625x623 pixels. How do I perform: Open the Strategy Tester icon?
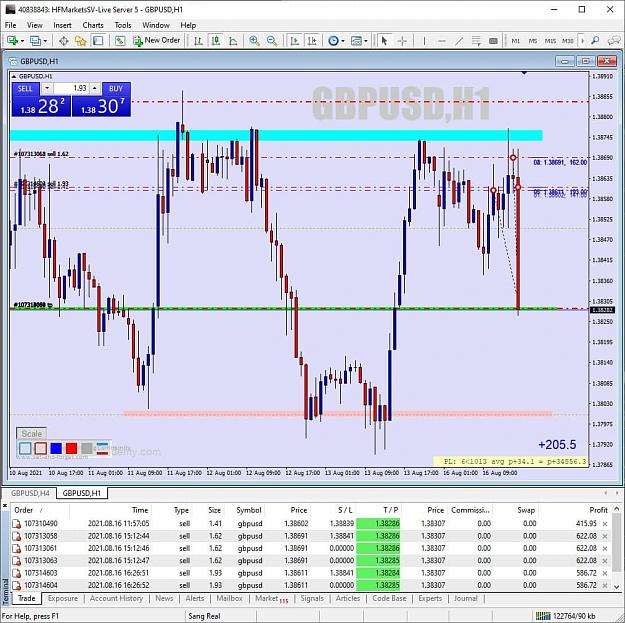coord(120,41)
